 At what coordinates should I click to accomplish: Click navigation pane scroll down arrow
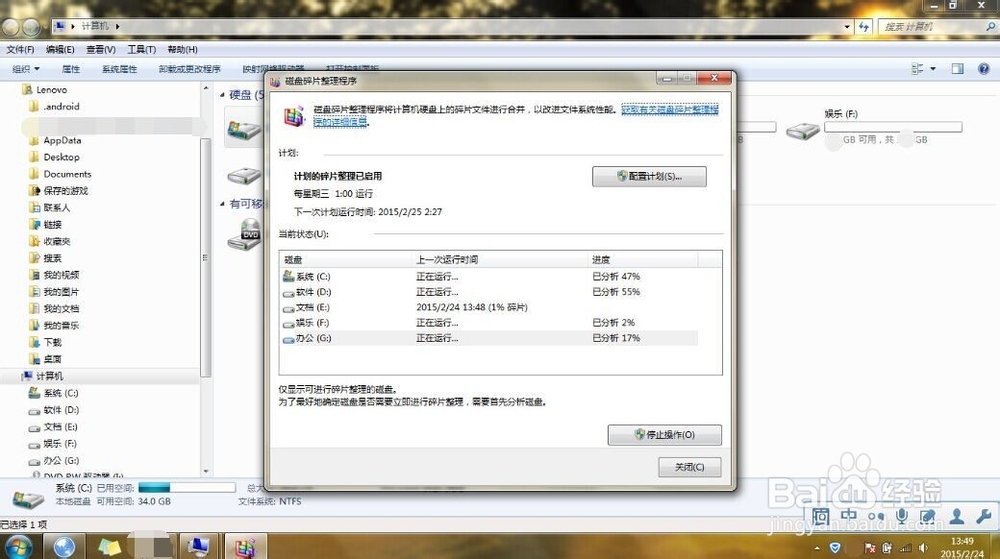point(205,472)
